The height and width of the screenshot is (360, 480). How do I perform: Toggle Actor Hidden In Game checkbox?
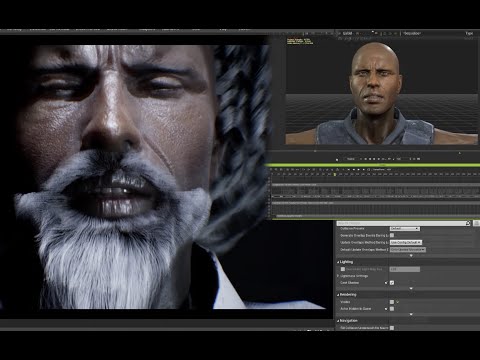pos(392,309)
